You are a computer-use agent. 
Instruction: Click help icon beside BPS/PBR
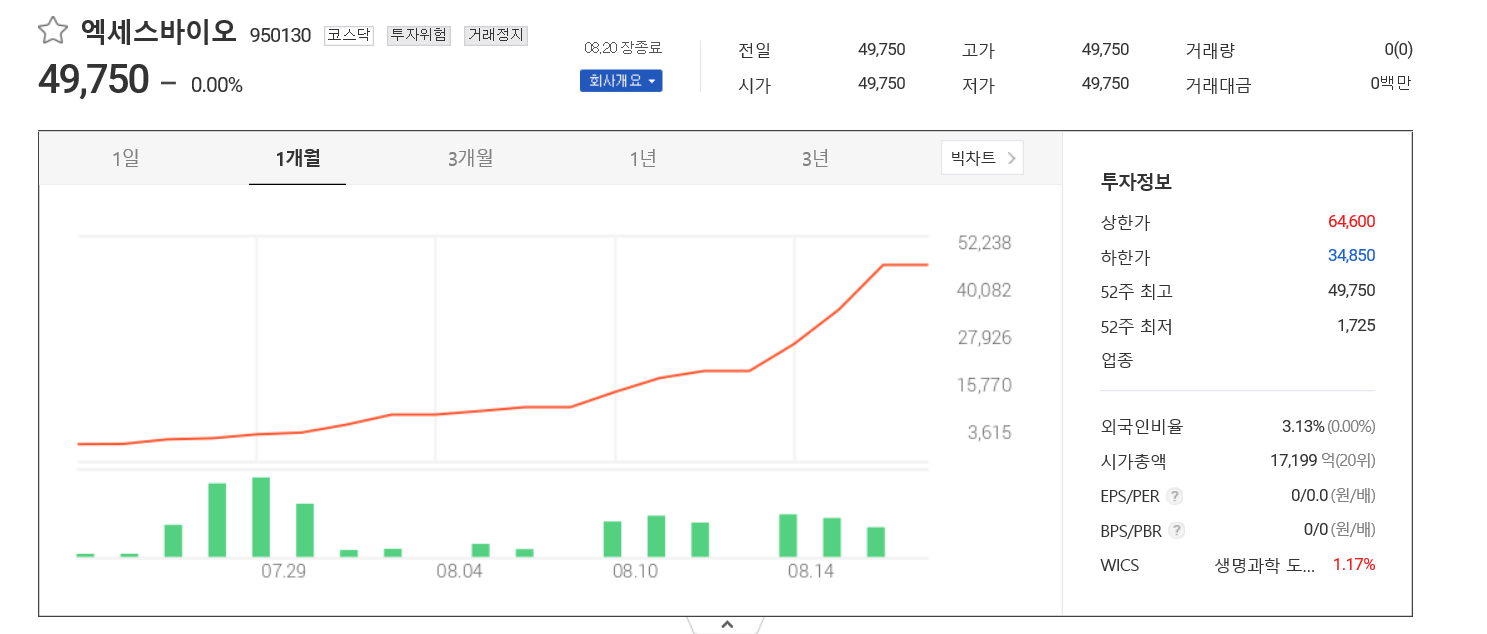1177,530
